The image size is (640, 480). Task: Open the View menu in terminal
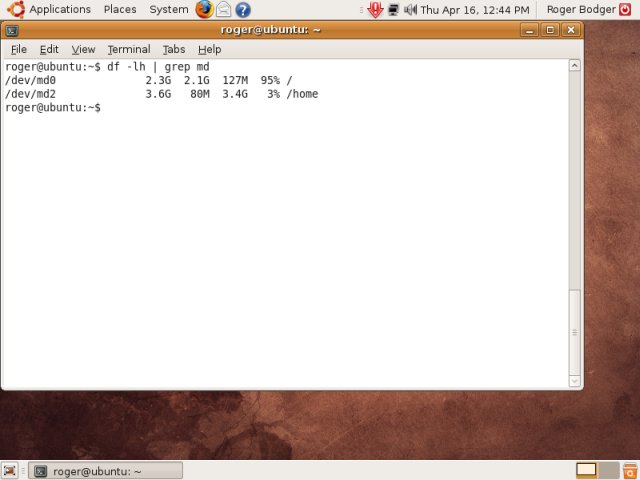pyautogui.click(x=83, y=49)
